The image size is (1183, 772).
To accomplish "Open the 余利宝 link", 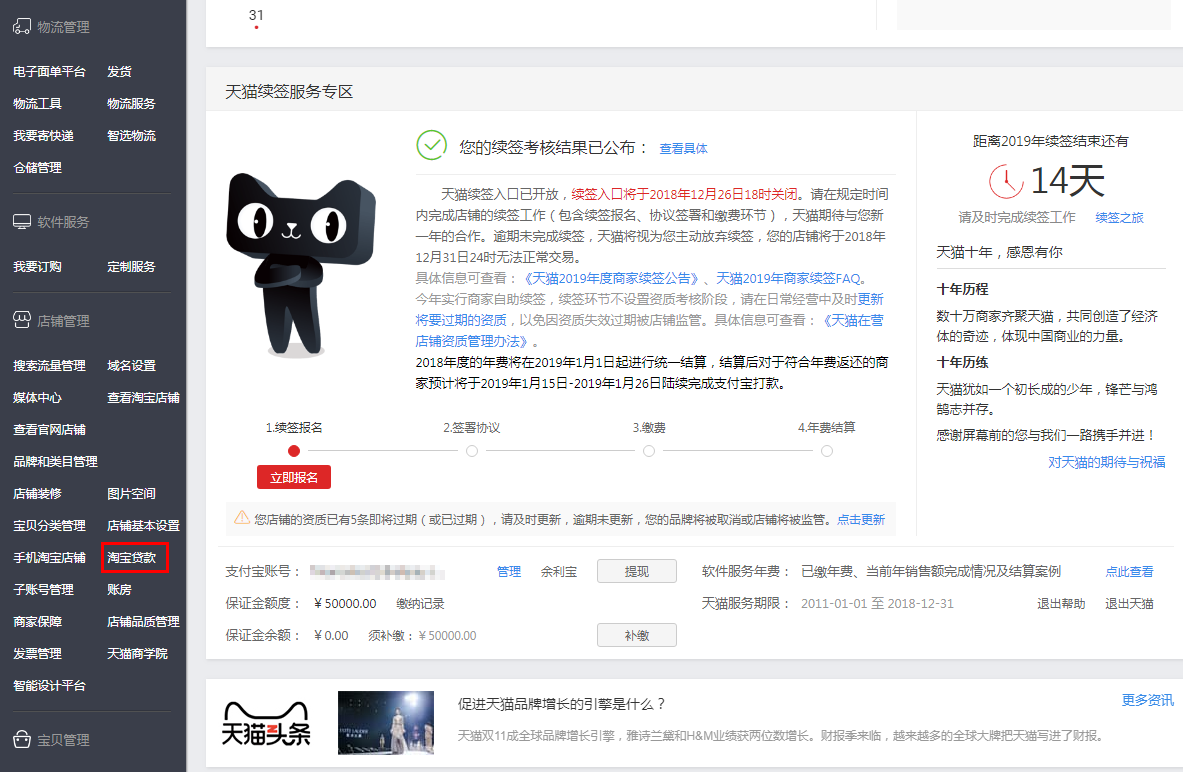I will click(x=559, y=571).
